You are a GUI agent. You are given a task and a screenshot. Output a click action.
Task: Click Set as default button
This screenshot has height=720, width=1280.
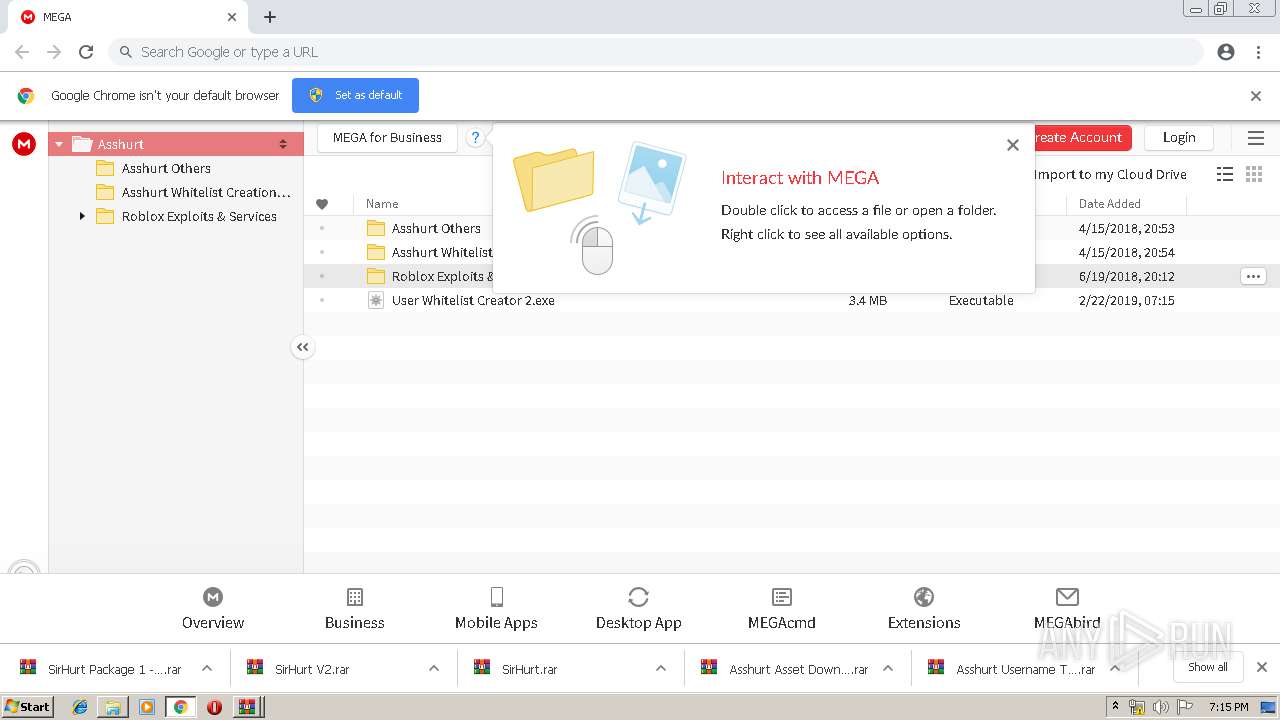pos(355,96)
